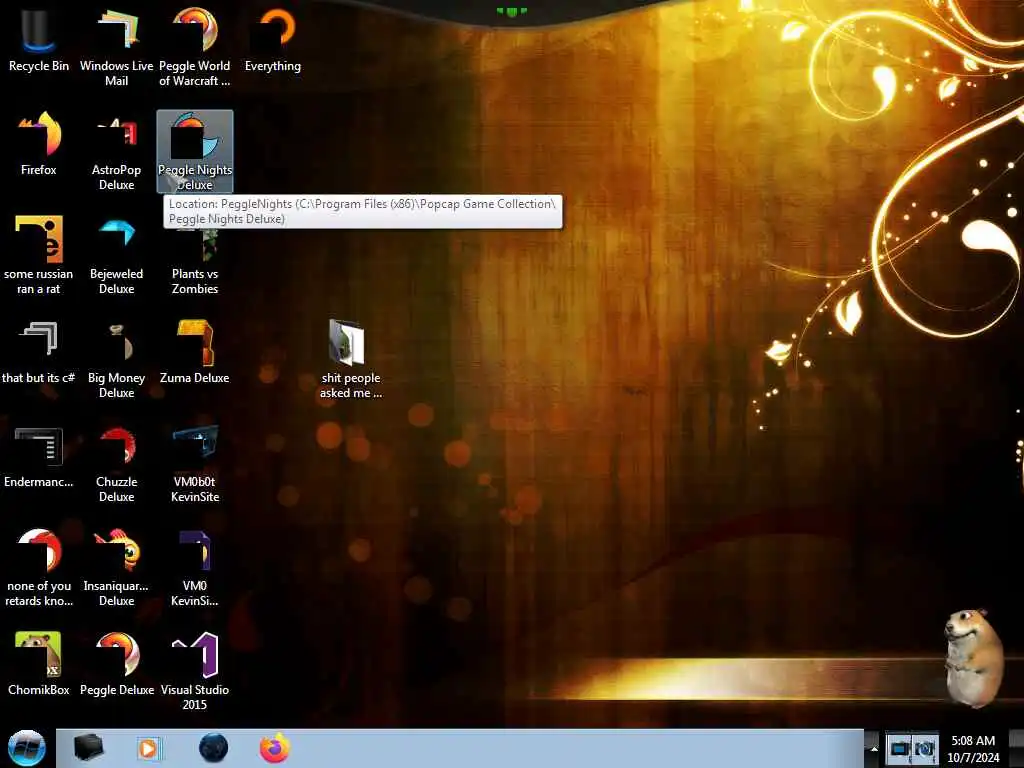Select AstroPop Deluxe desktop icon
Viewport: 1024px width, 768px height.
click(116, 152)
